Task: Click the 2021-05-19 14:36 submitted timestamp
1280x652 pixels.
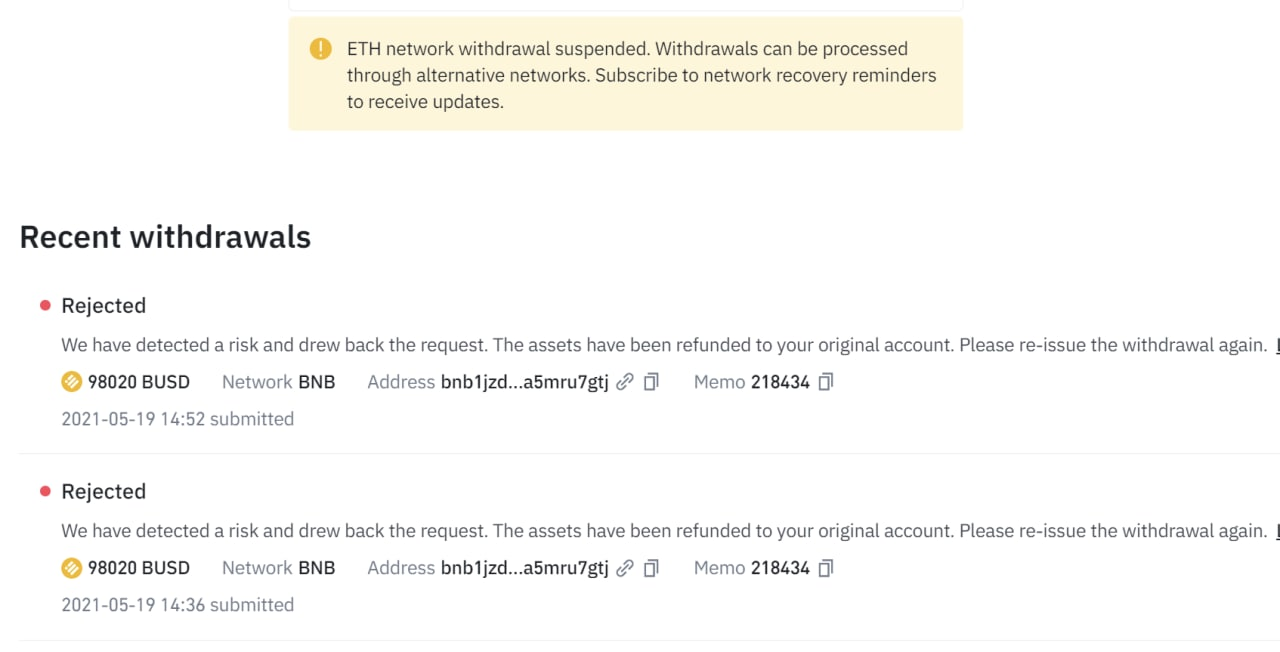Action: (x=178, y=605)
